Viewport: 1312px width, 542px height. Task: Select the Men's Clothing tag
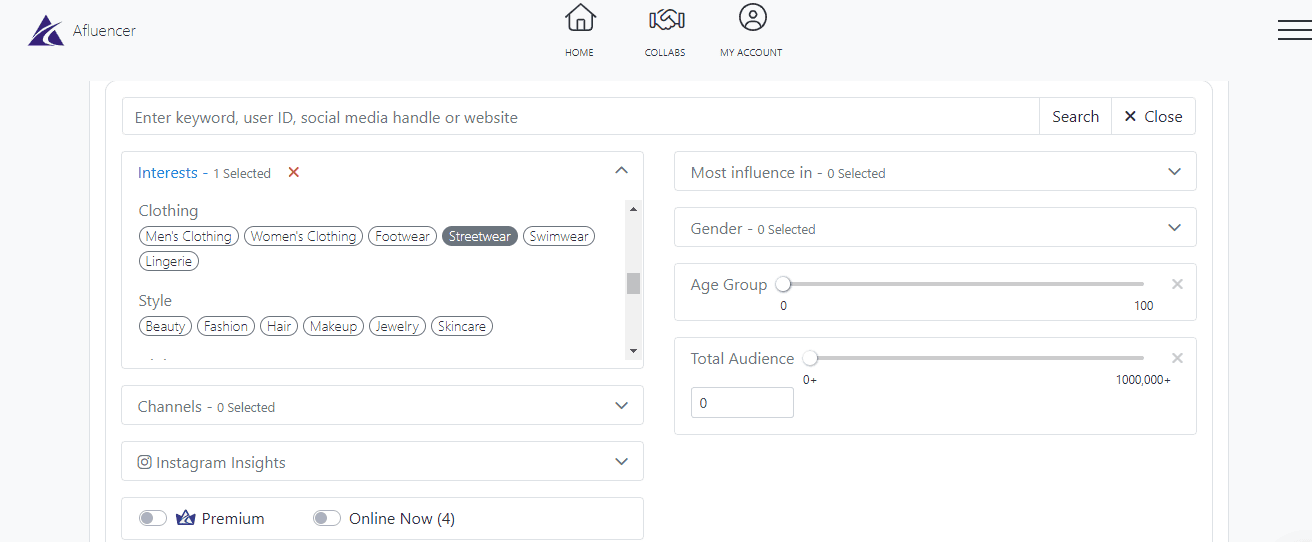188,237
